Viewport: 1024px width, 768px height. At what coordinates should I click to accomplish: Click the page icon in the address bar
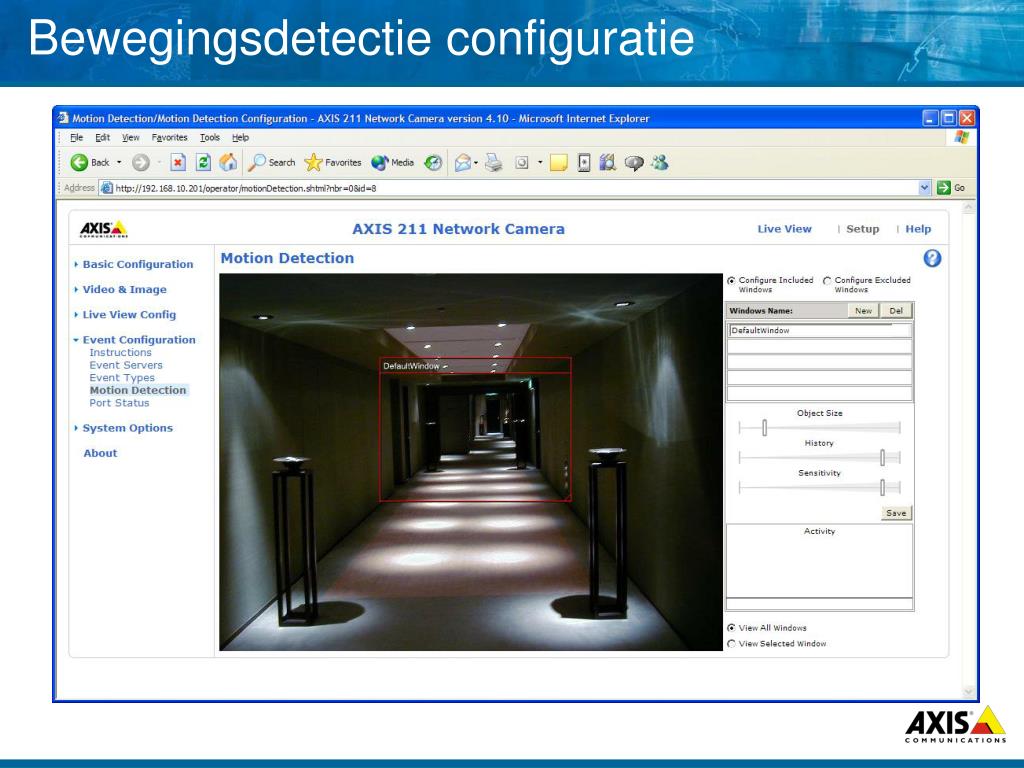(x=106, y=188)
